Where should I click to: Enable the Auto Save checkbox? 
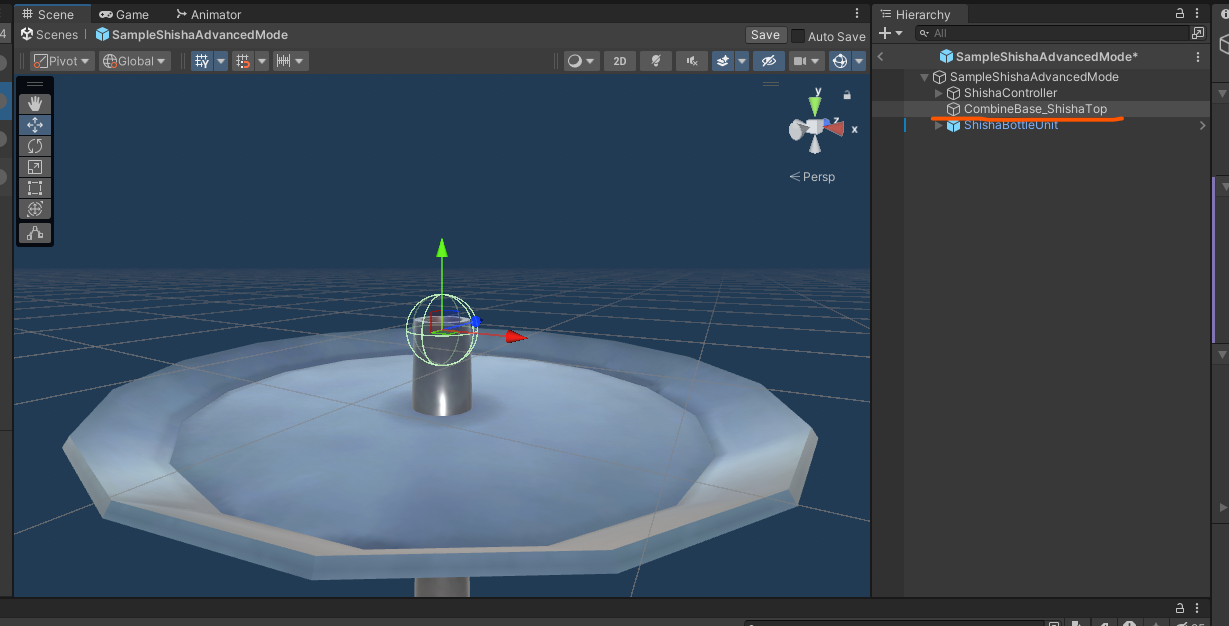[x=797, y=36]
